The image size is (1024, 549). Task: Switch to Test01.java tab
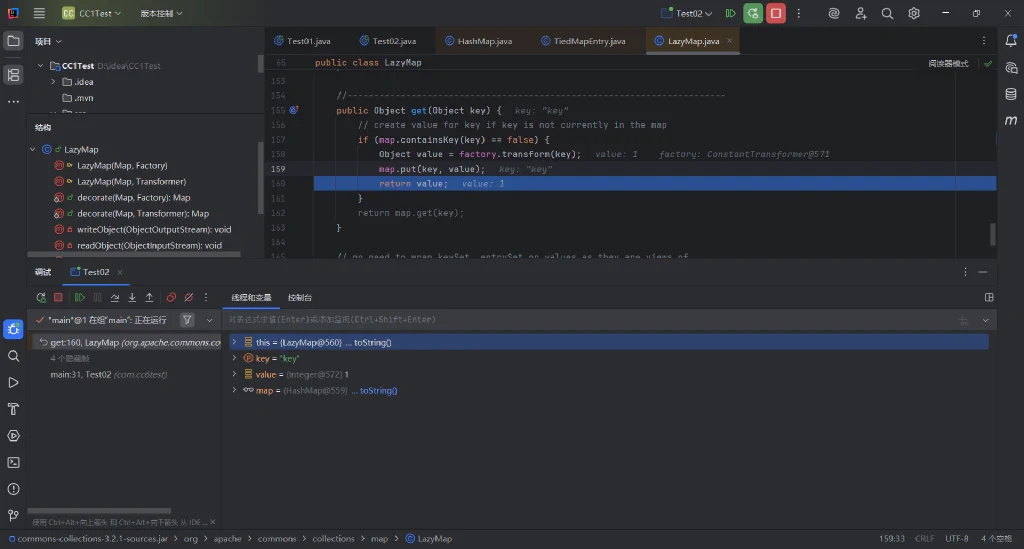point(302,41)
